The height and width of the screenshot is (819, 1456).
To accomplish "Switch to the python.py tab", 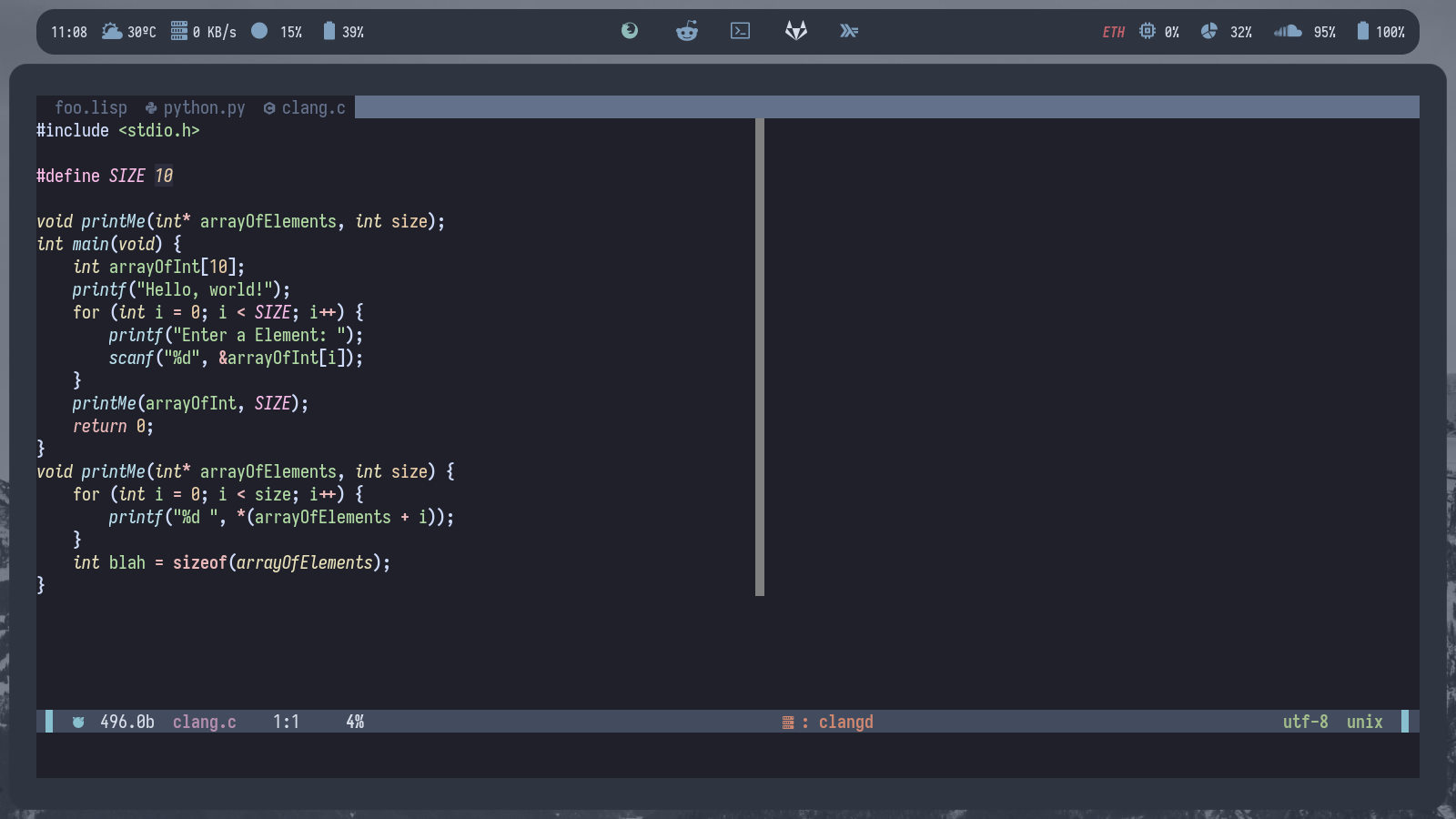I will pyautogui.click(x=196, y=107).
